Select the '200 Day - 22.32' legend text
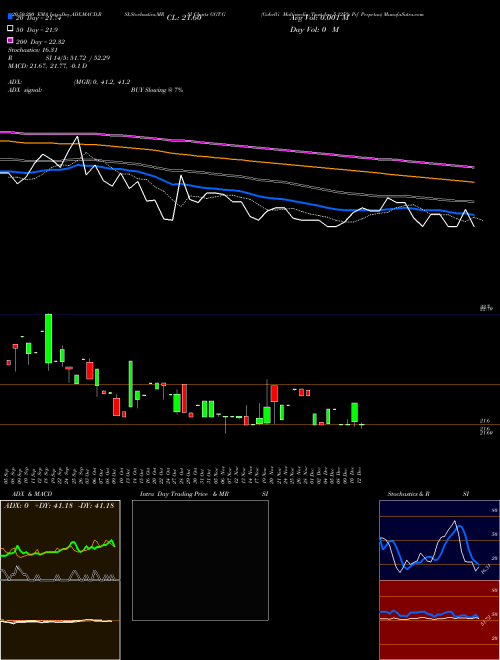 pyautogui.click(x=40, y=42)
